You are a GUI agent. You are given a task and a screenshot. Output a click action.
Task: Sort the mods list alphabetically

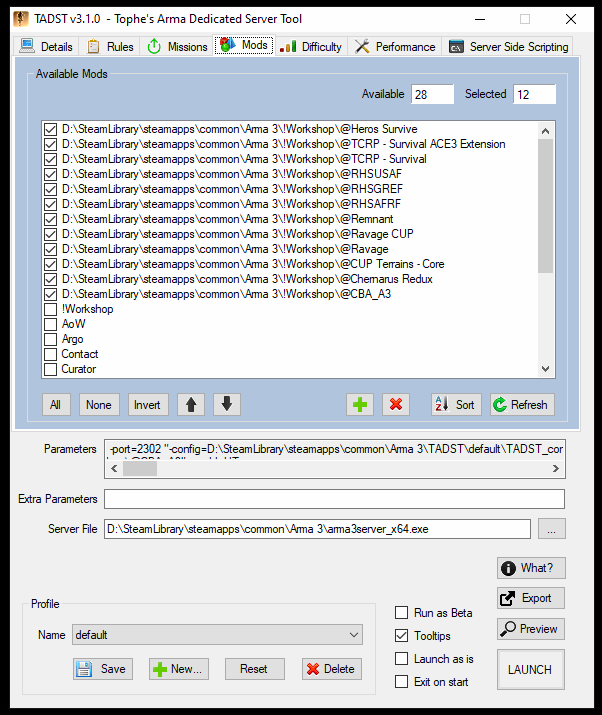456,404
